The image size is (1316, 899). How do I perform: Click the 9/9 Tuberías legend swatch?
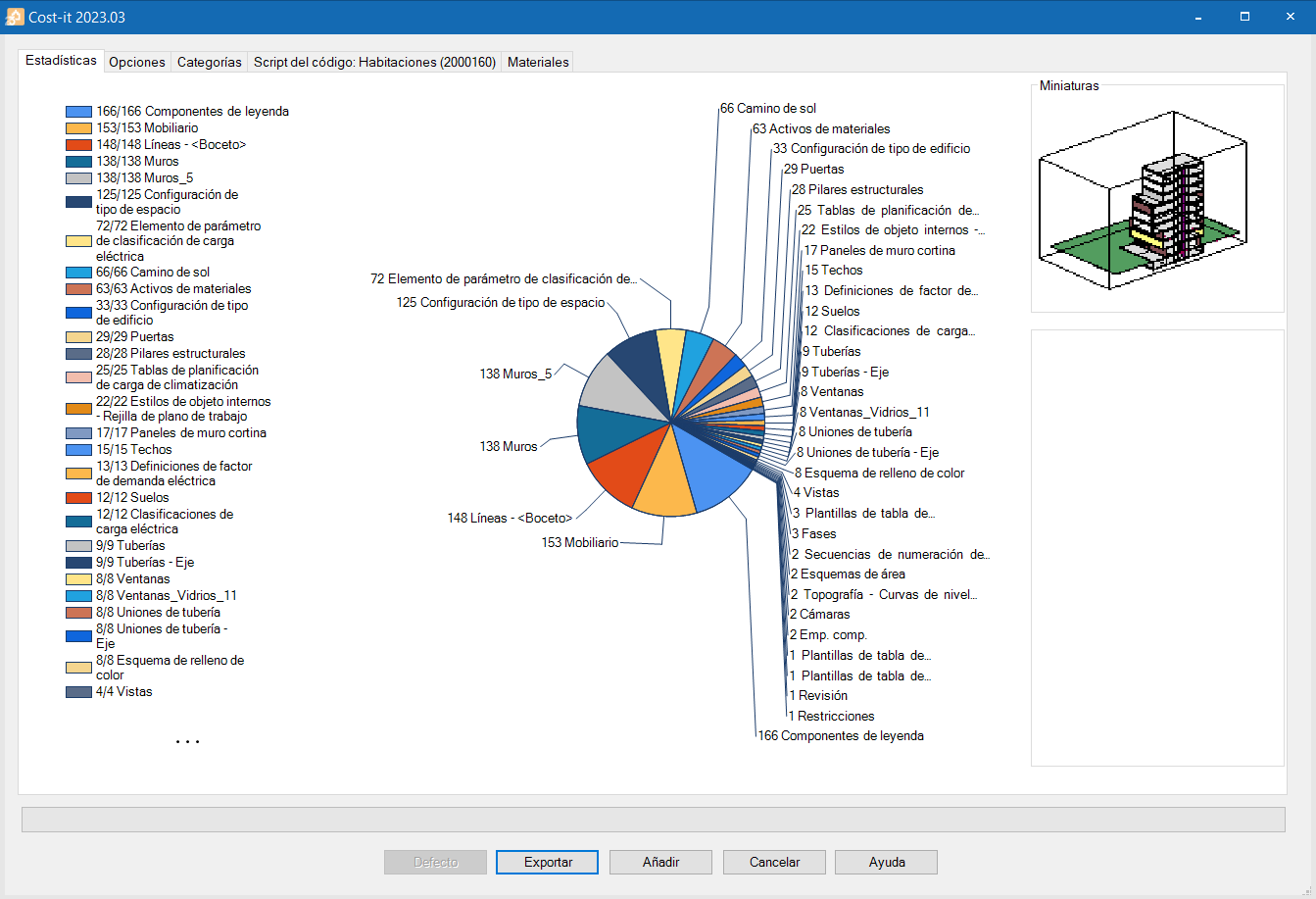[x=79, y=545]
